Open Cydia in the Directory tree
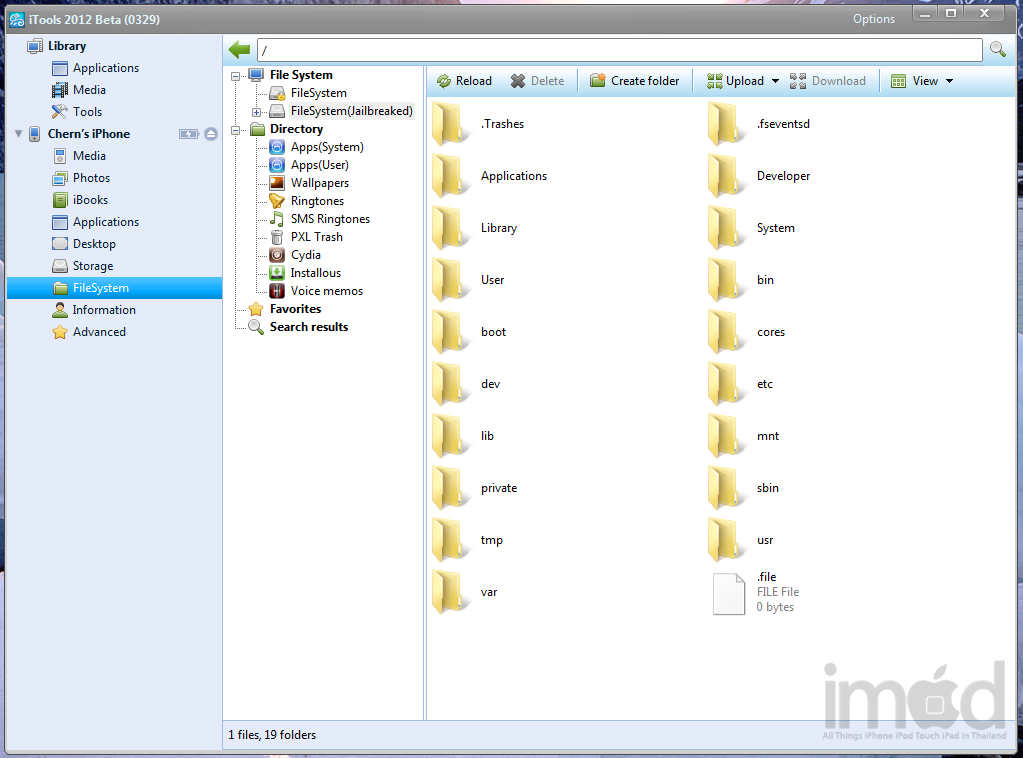The width and height of the screenshot is (1023, 758). click(305, 255)
